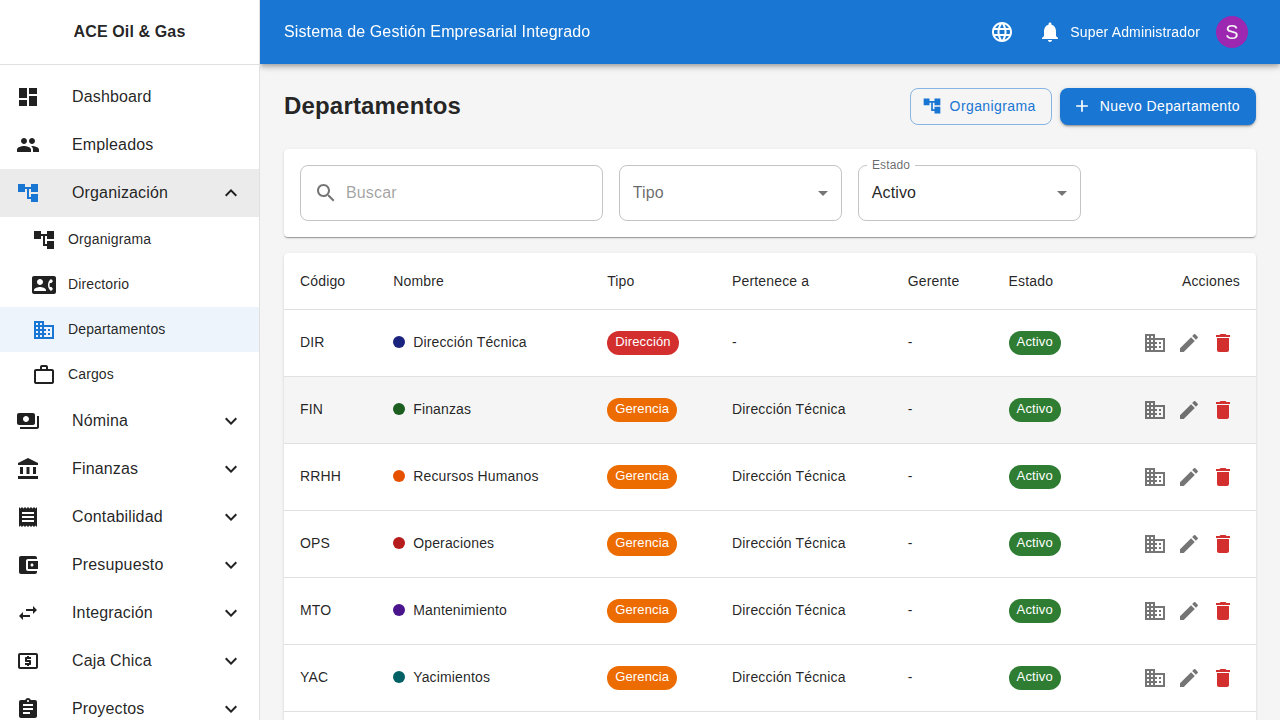This screenshot has width=1280, height=720.
Task: Collapse the Organización section in sidebar
Action: tap(231, 192)
